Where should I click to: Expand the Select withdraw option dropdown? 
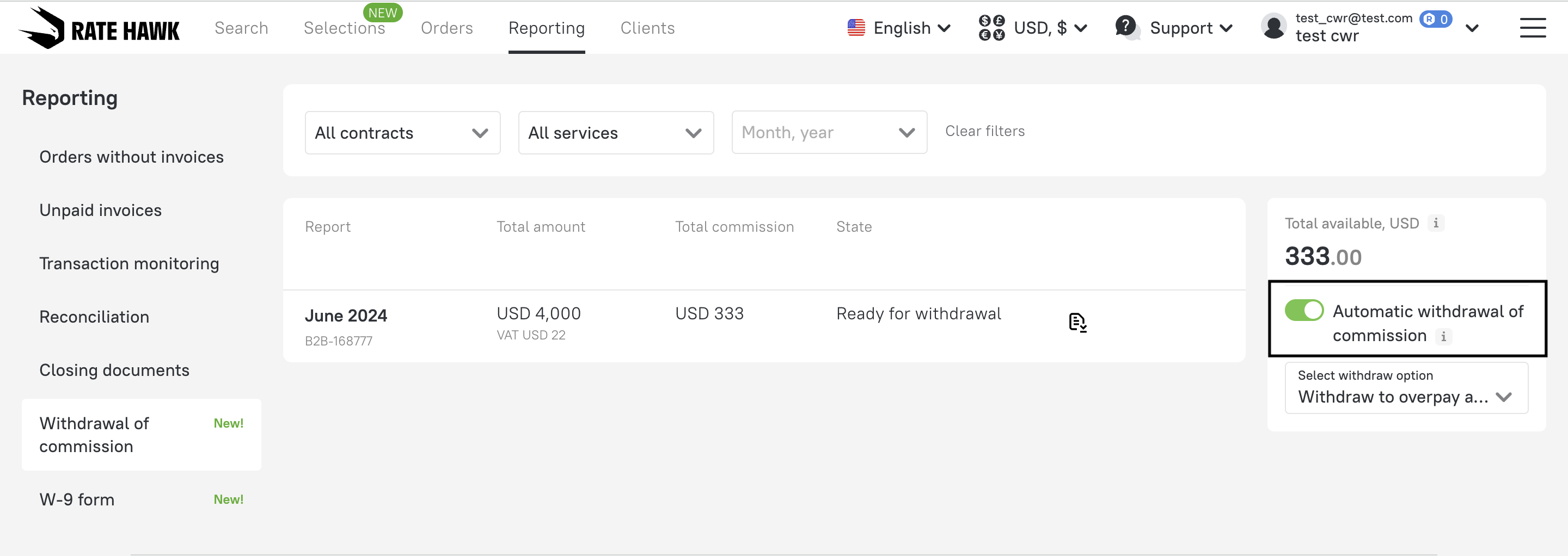1405,388
